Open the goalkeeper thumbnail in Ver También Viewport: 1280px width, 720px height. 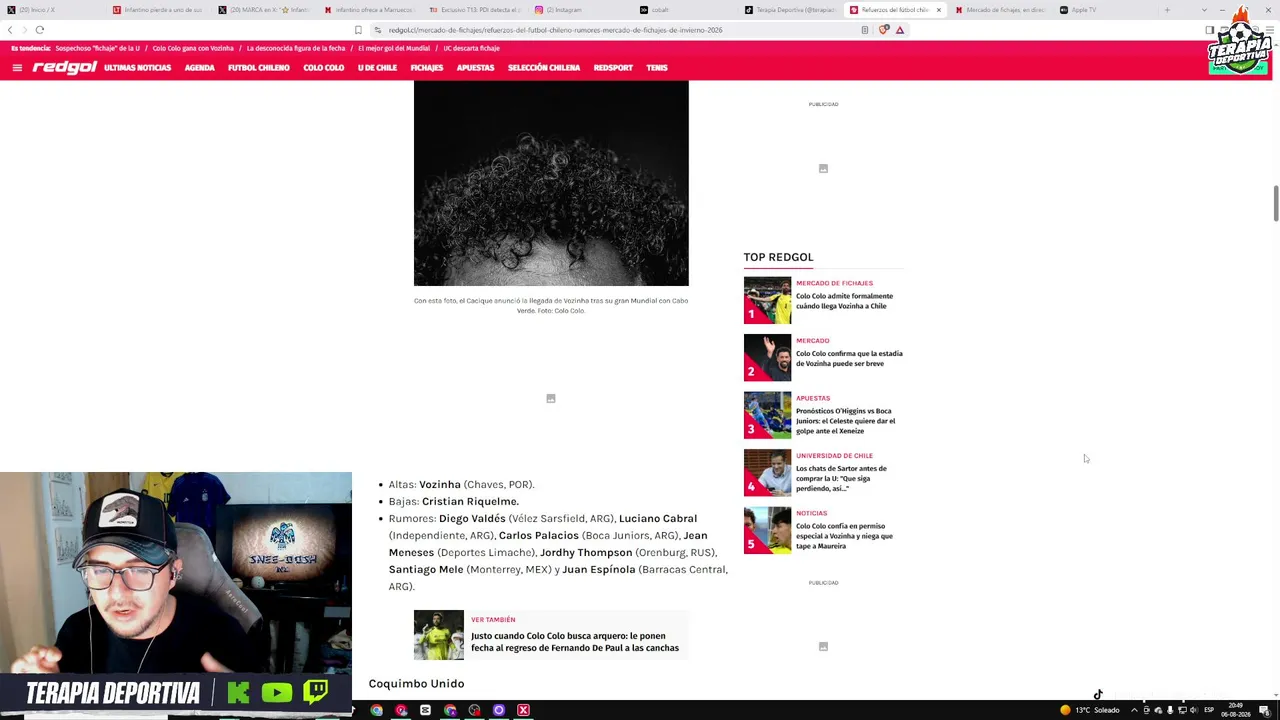[x=439, y=635]
